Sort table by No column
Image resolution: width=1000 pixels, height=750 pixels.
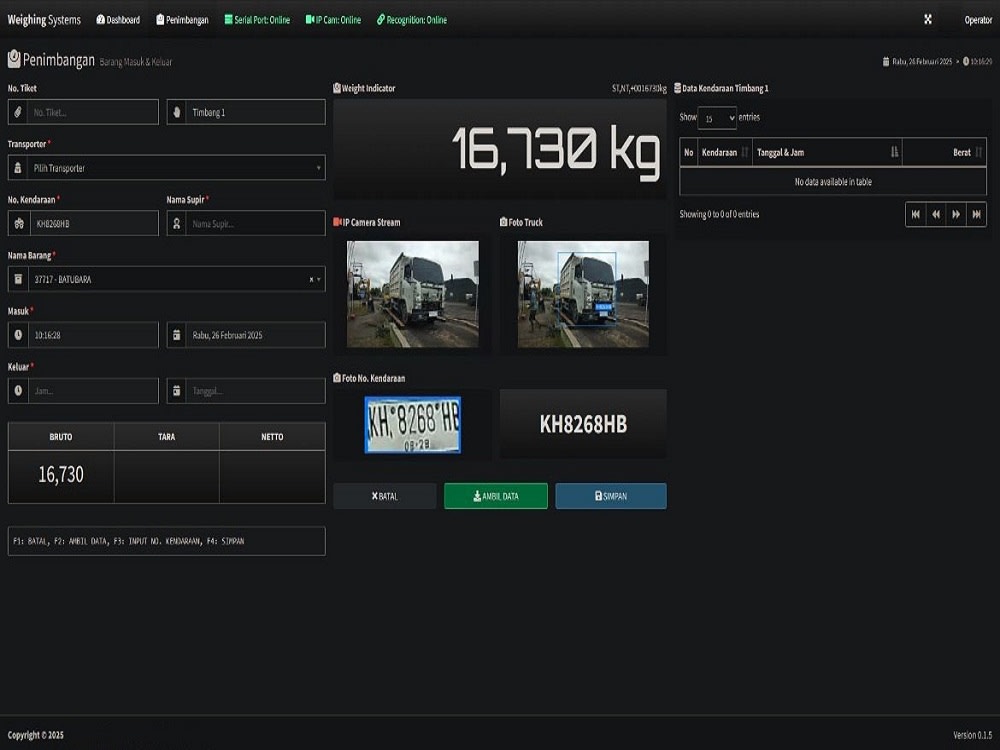(x=689, y=152)
